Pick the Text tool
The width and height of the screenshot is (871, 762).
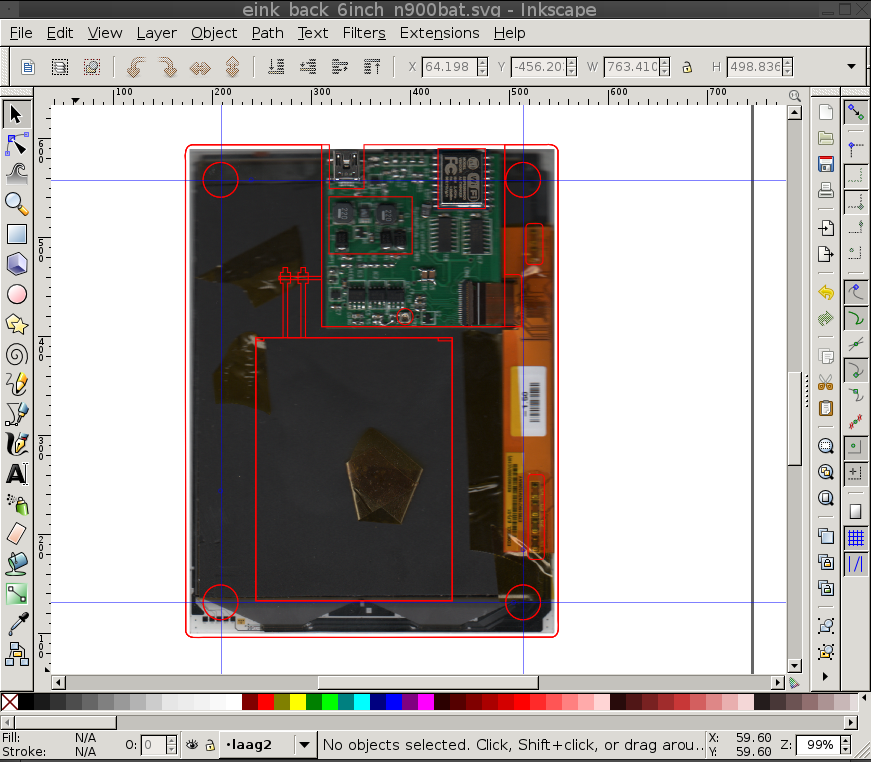[17, 473]
